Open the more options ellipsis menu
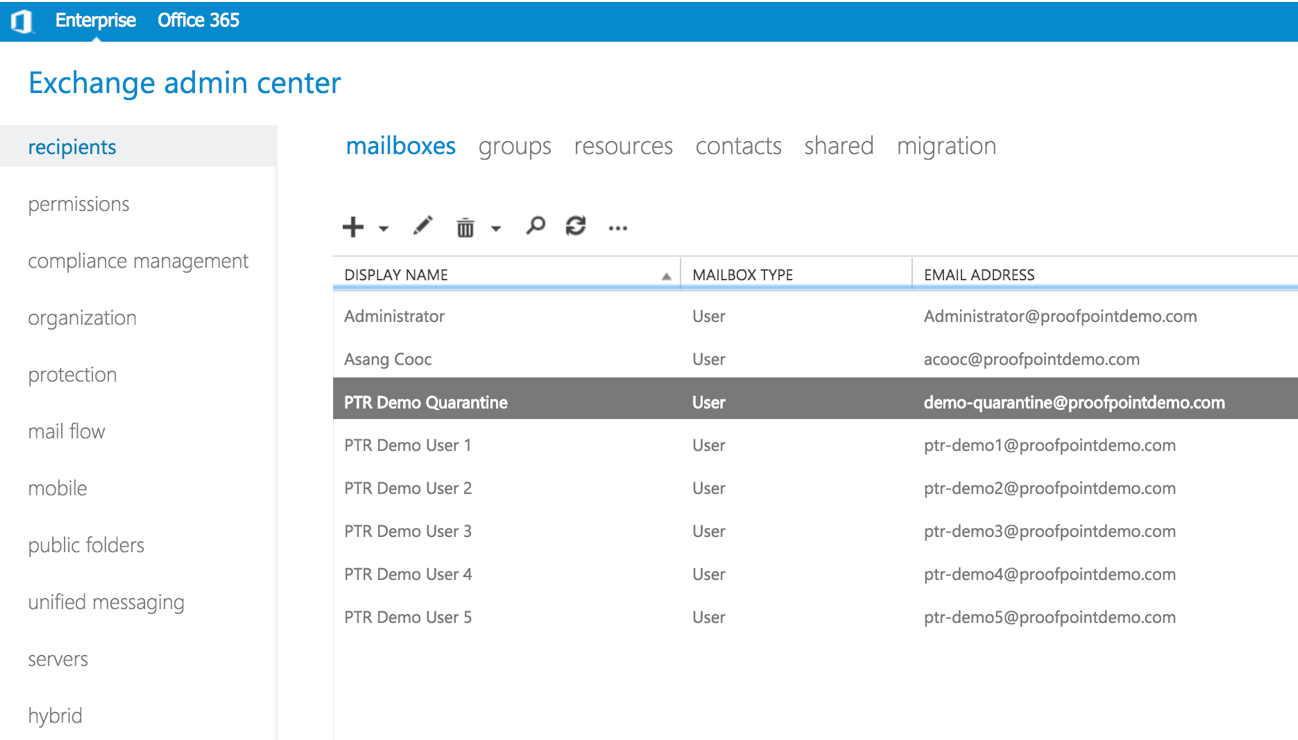Screen dimensions: 1298x740 pyautogui.click(x=618, y=228)
